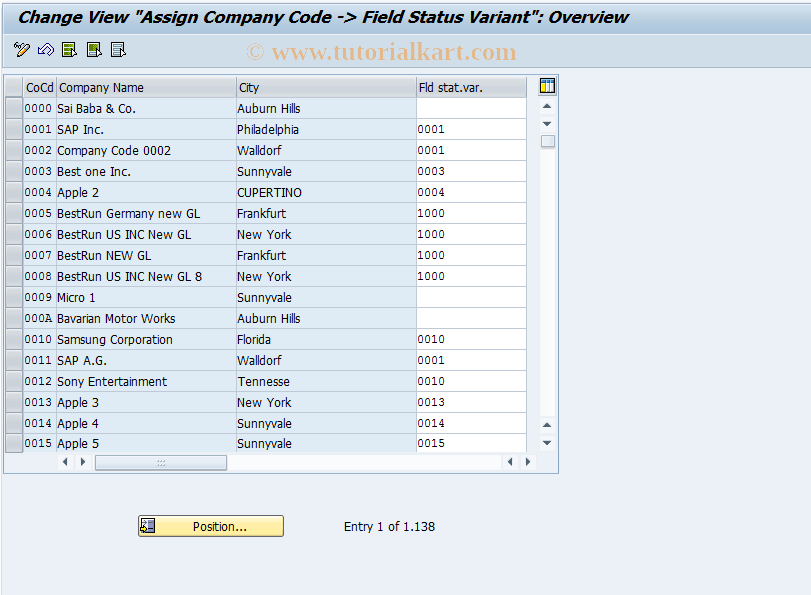Click the Undo icon in the toolbar
The height and width of the screenshot is (595, 811).
click(44, 49)
